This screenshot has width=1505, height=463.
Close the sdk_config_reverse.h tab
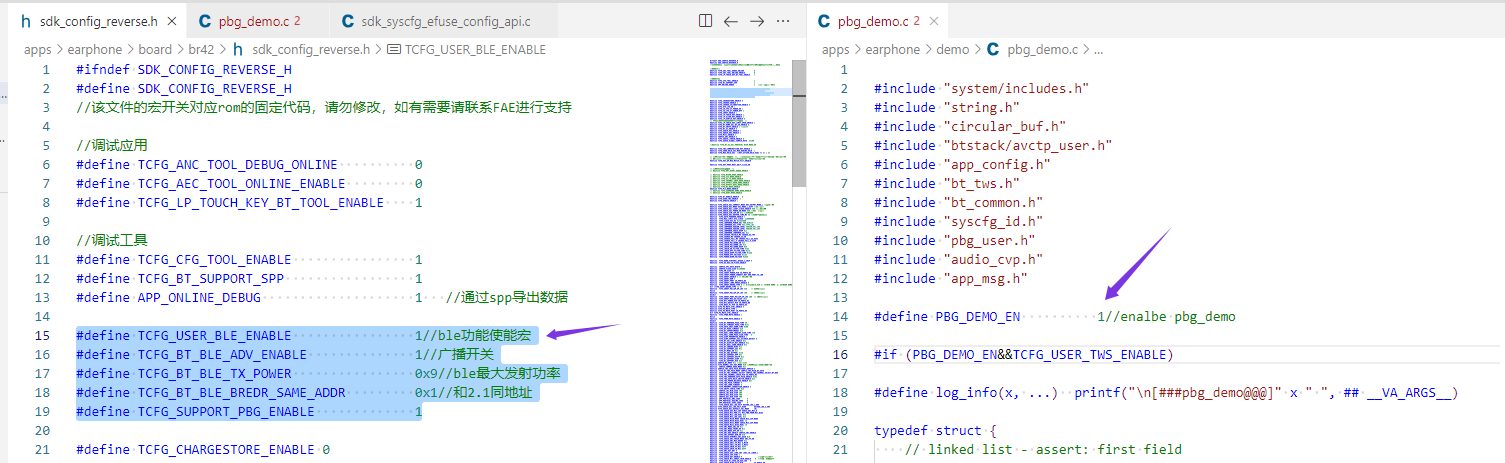tap(171, 21)
